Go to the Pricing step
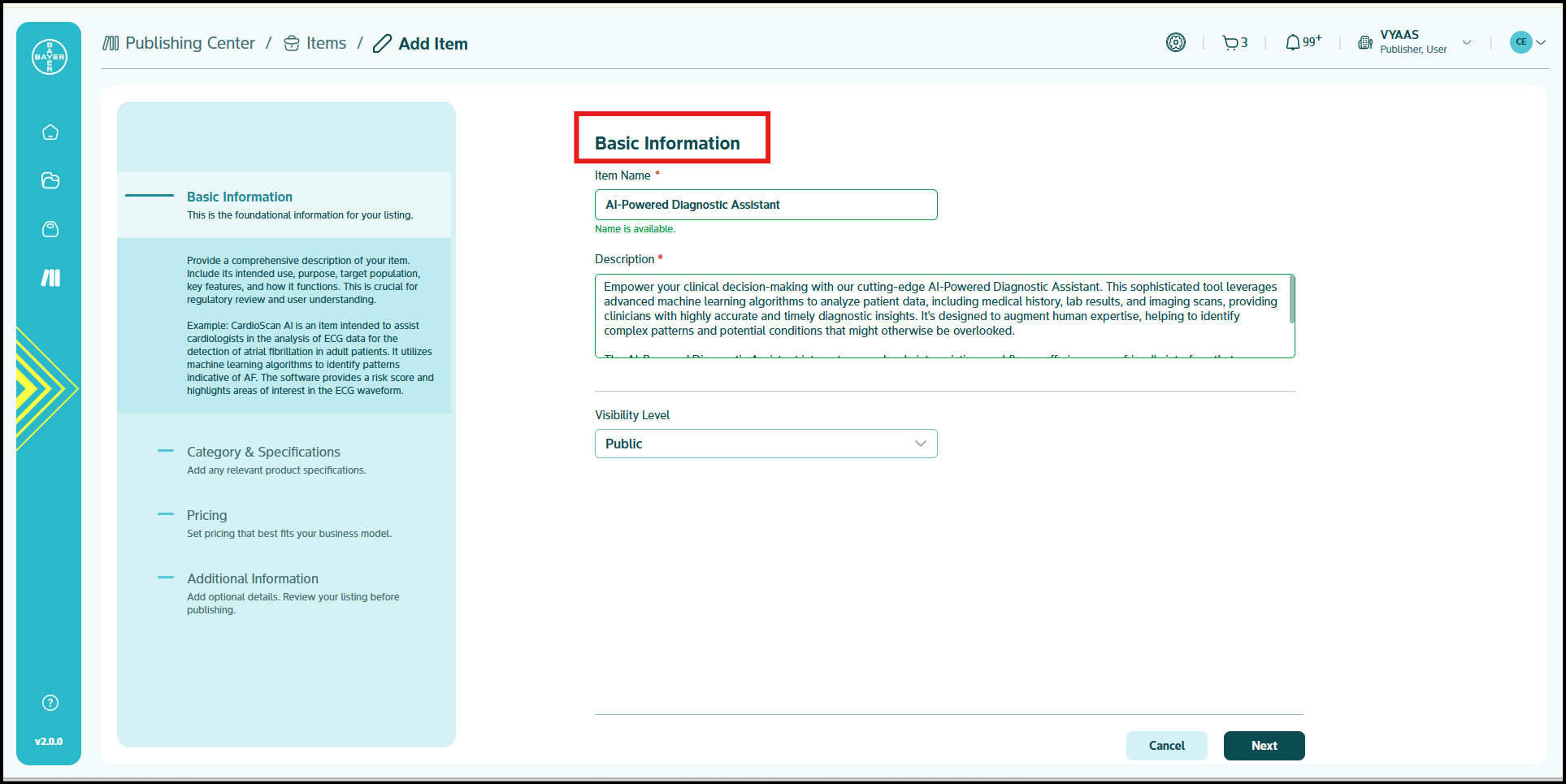This screenshot has height=784, width=1566. coord(206,515)
